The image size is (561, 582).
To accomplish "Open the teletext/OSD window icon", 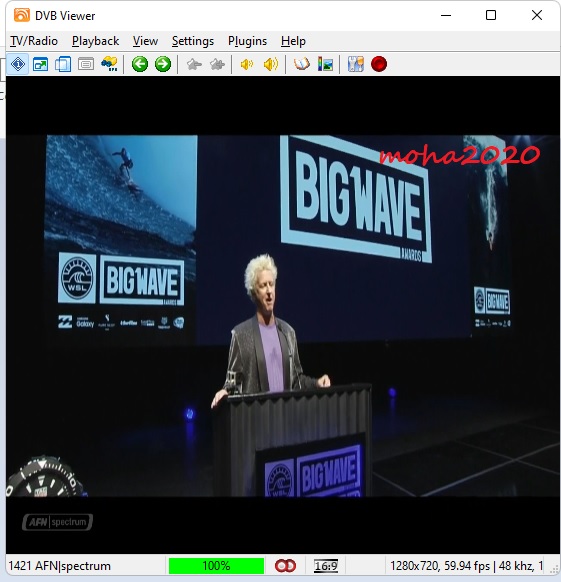I will (86, 64).
